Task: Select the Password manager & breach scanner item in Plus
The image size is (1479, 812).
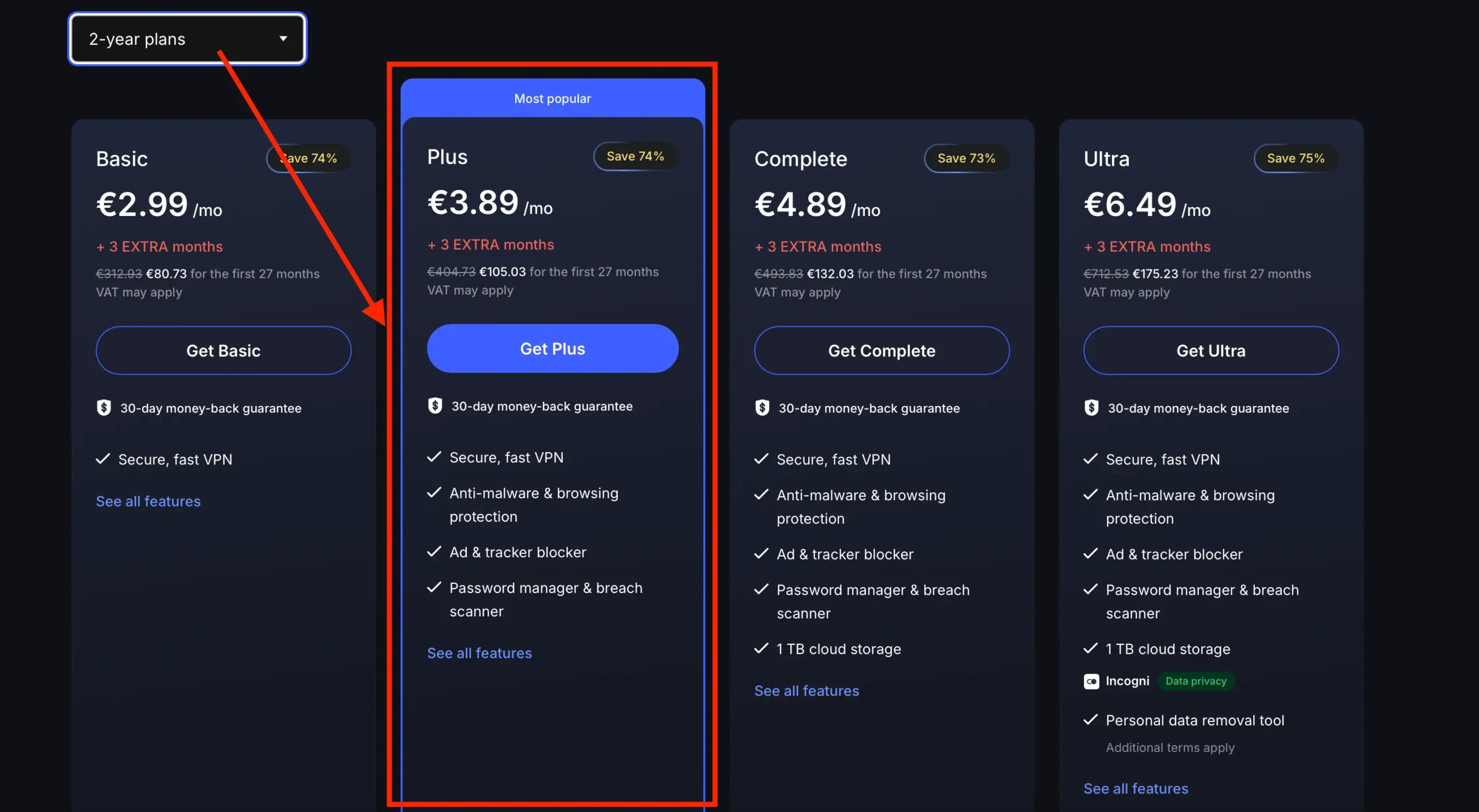Action: click(x=545, y=599)
